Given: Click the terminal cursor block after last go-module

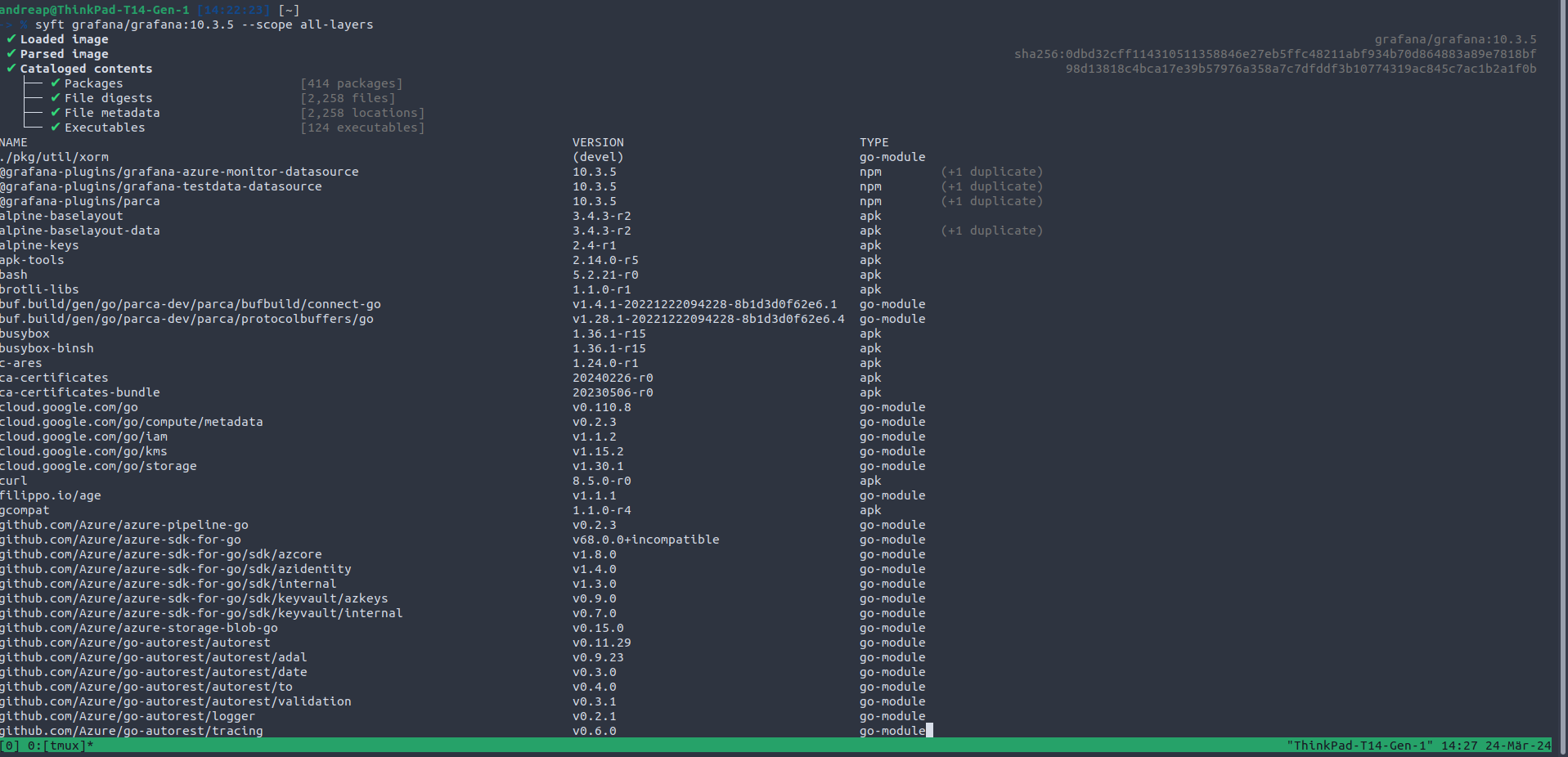Looking at the screenshot, I should click(x=929, y=731).
